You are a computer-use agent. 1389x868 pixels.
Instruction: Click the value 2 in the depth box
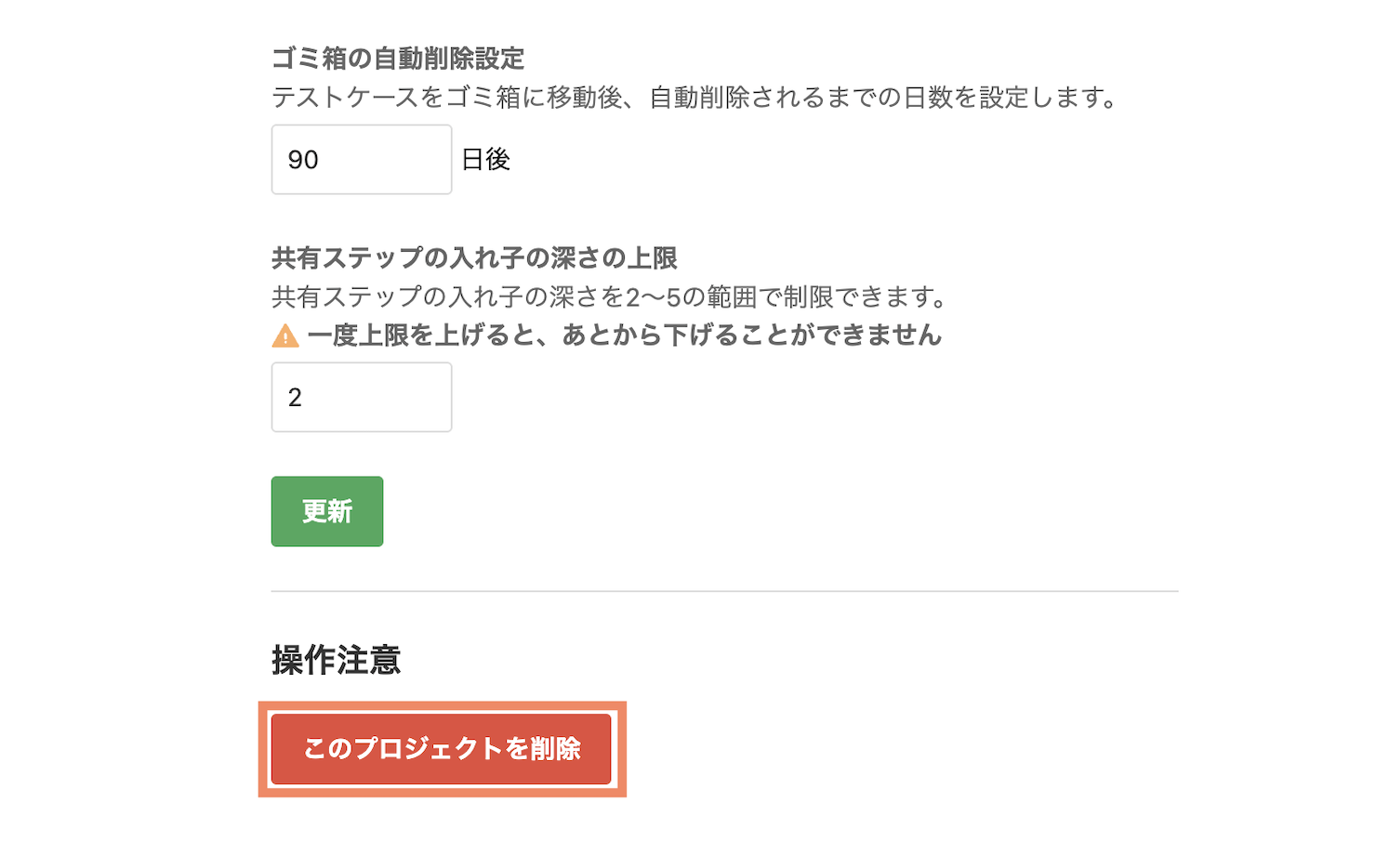(295, 398)
